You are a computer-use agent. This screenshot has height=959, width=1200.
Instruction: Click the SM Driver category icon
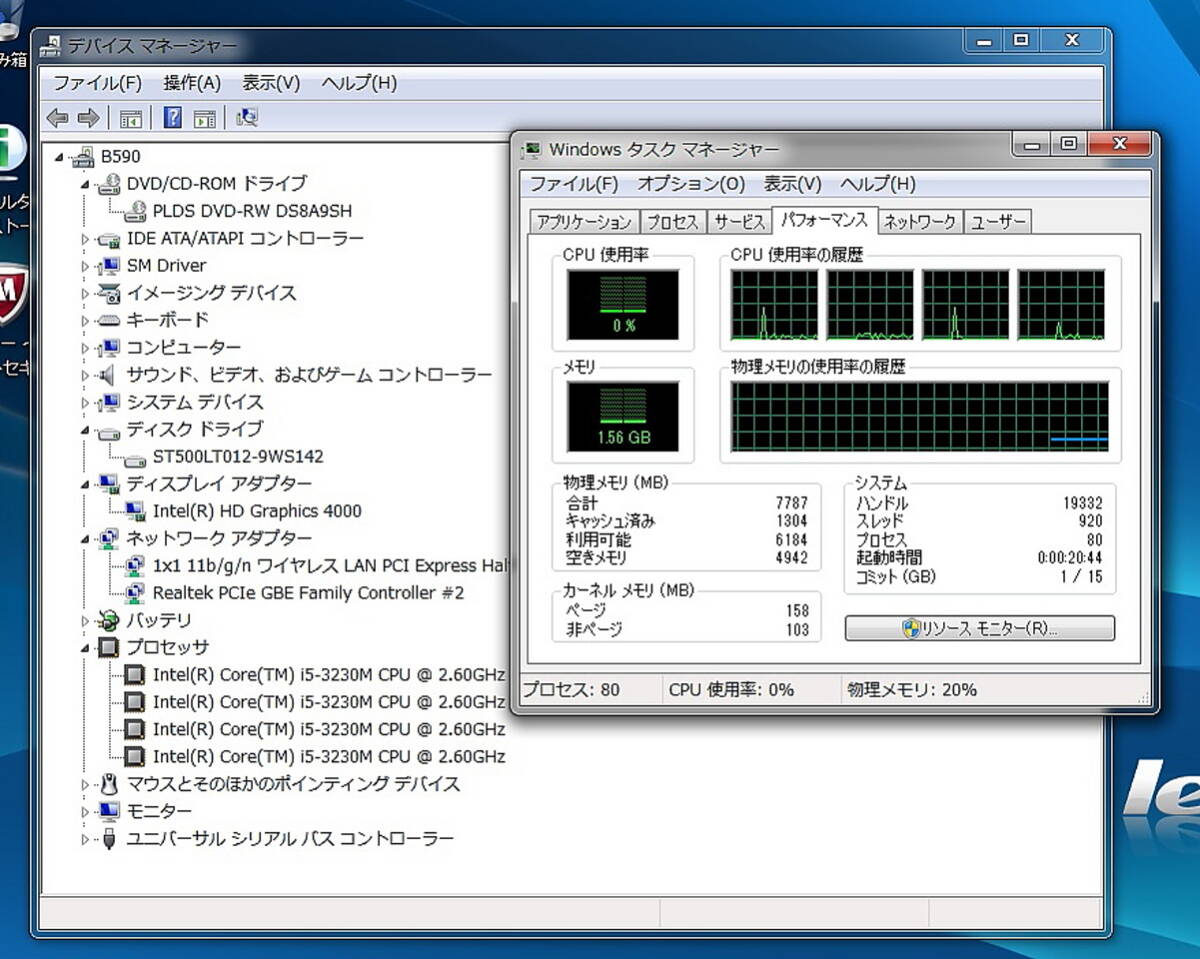tap(109, 266)
